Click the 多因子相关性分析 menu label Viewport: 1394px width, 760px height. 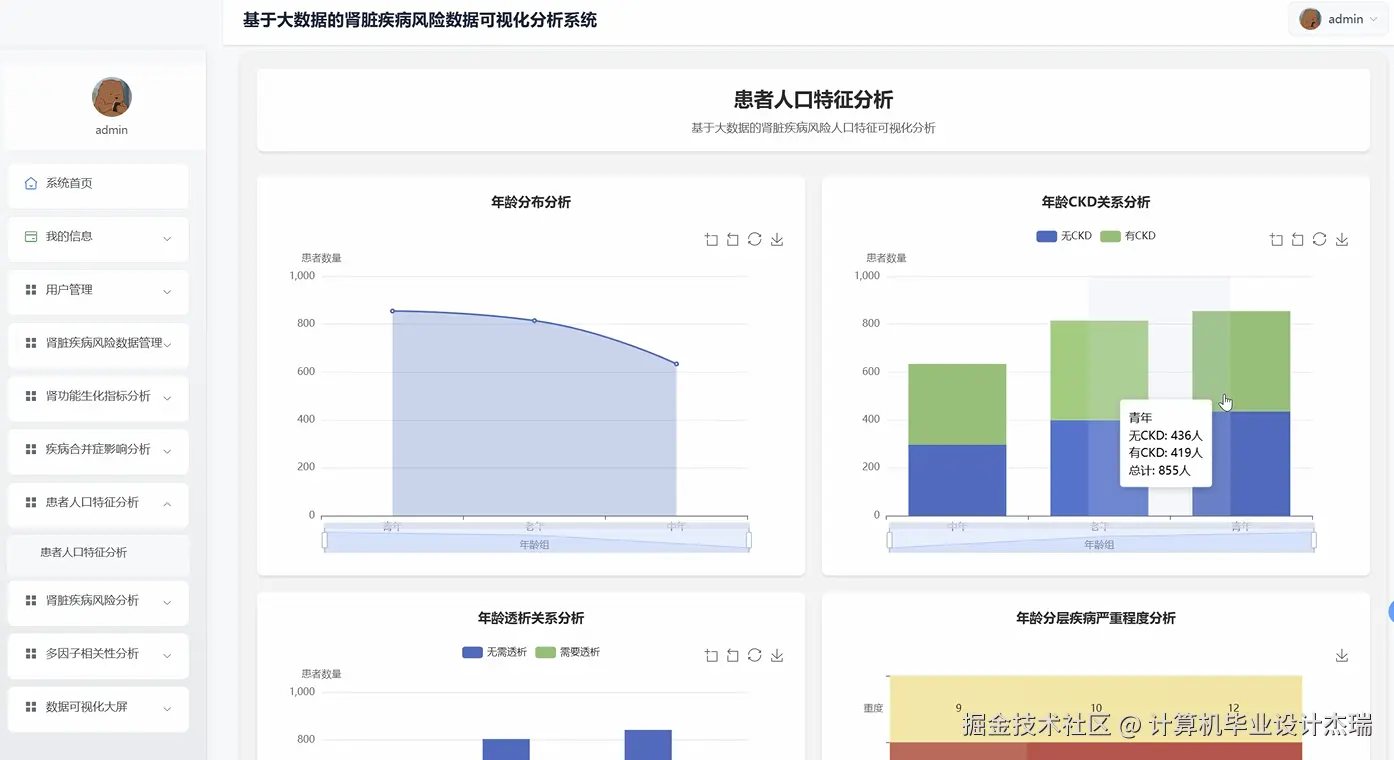coord(92,654)
